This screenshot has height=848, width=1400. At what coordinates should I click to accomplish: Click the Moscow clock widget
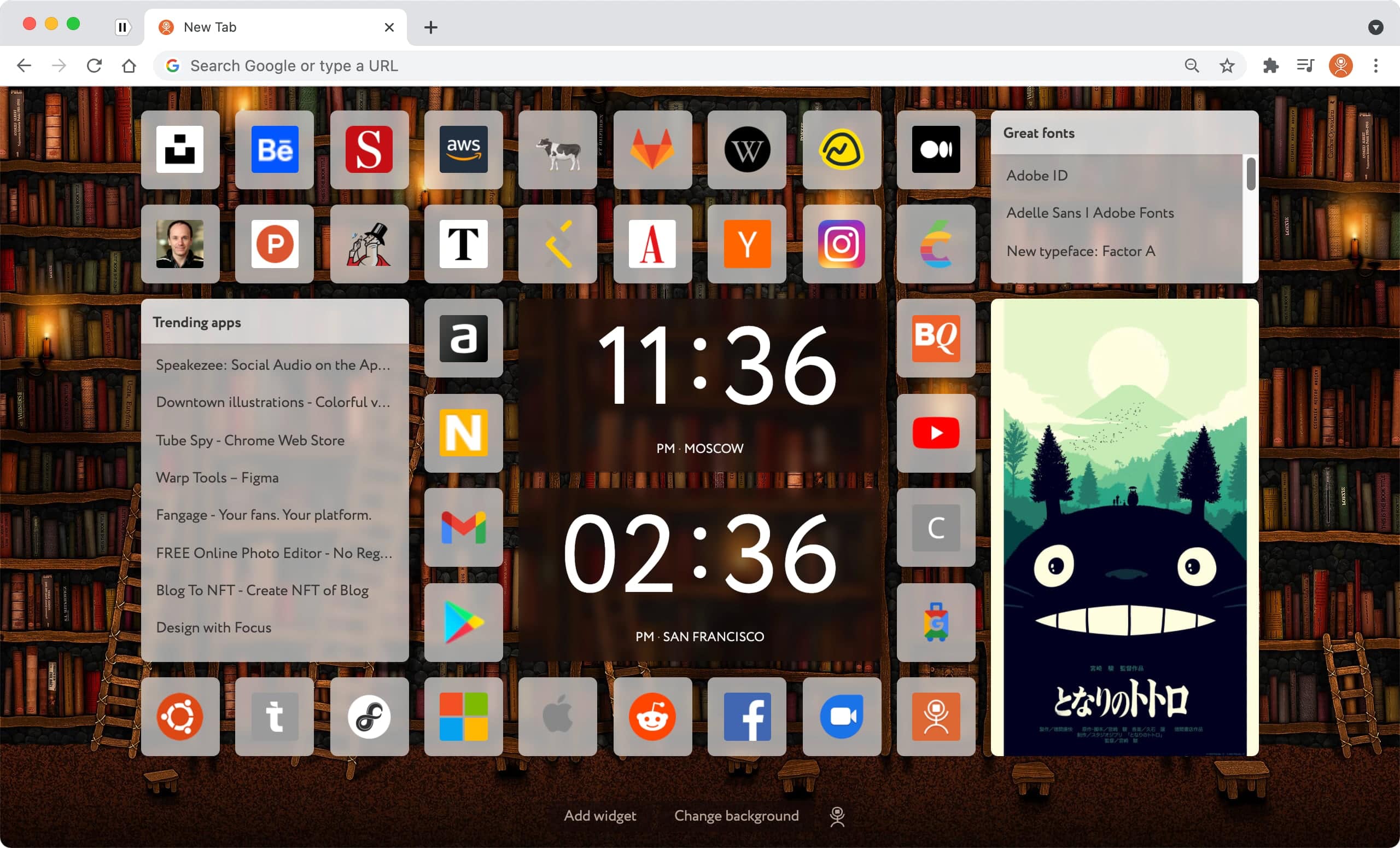[700, 385]
